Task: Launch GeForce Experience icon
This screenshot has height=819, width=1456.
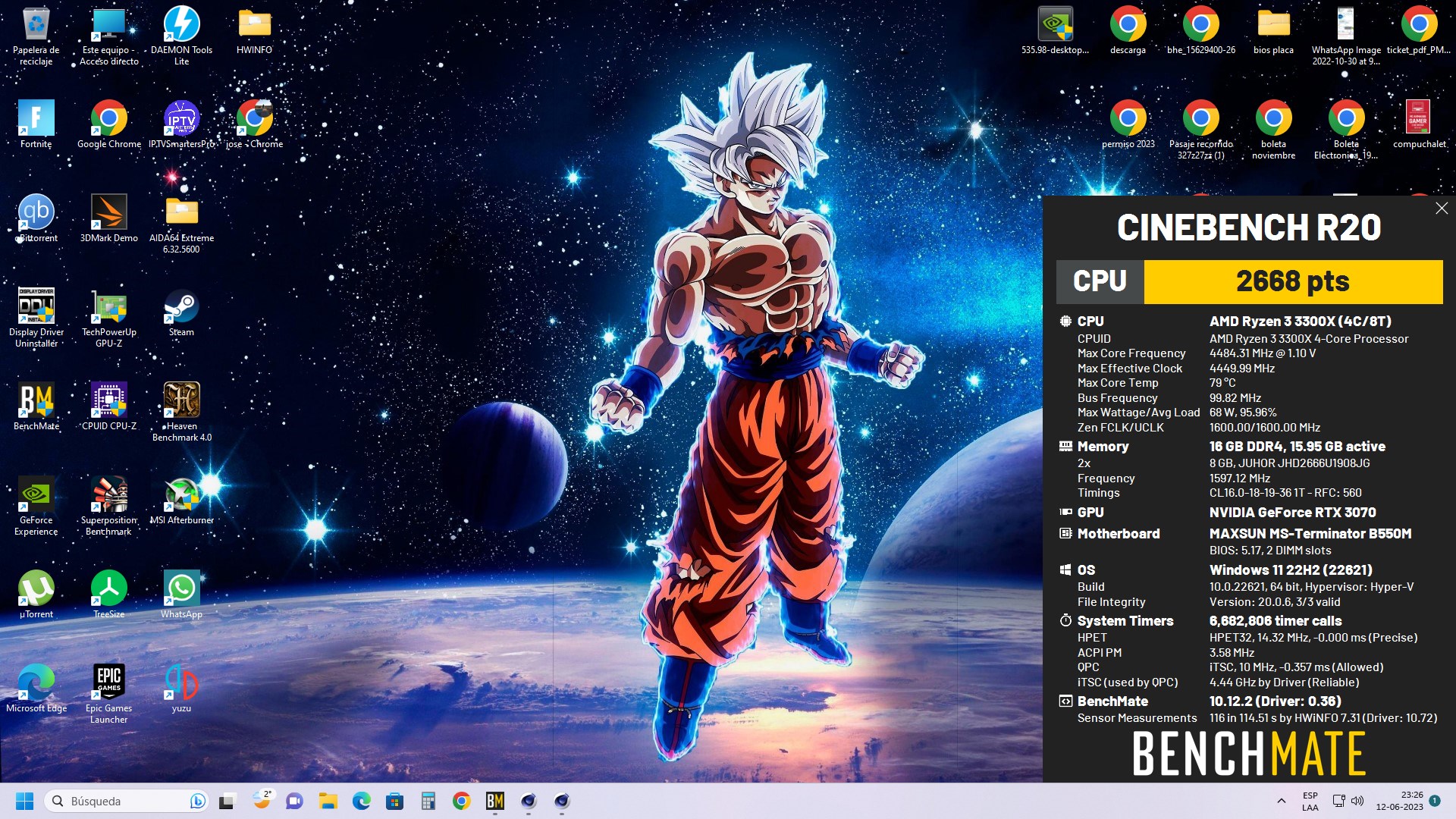Action: tap(36, 506)
